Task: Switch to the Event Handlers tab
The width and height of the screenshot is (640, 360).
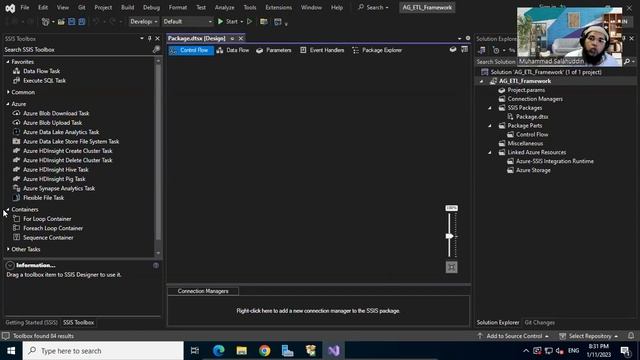Action: [x=322, y=50]
